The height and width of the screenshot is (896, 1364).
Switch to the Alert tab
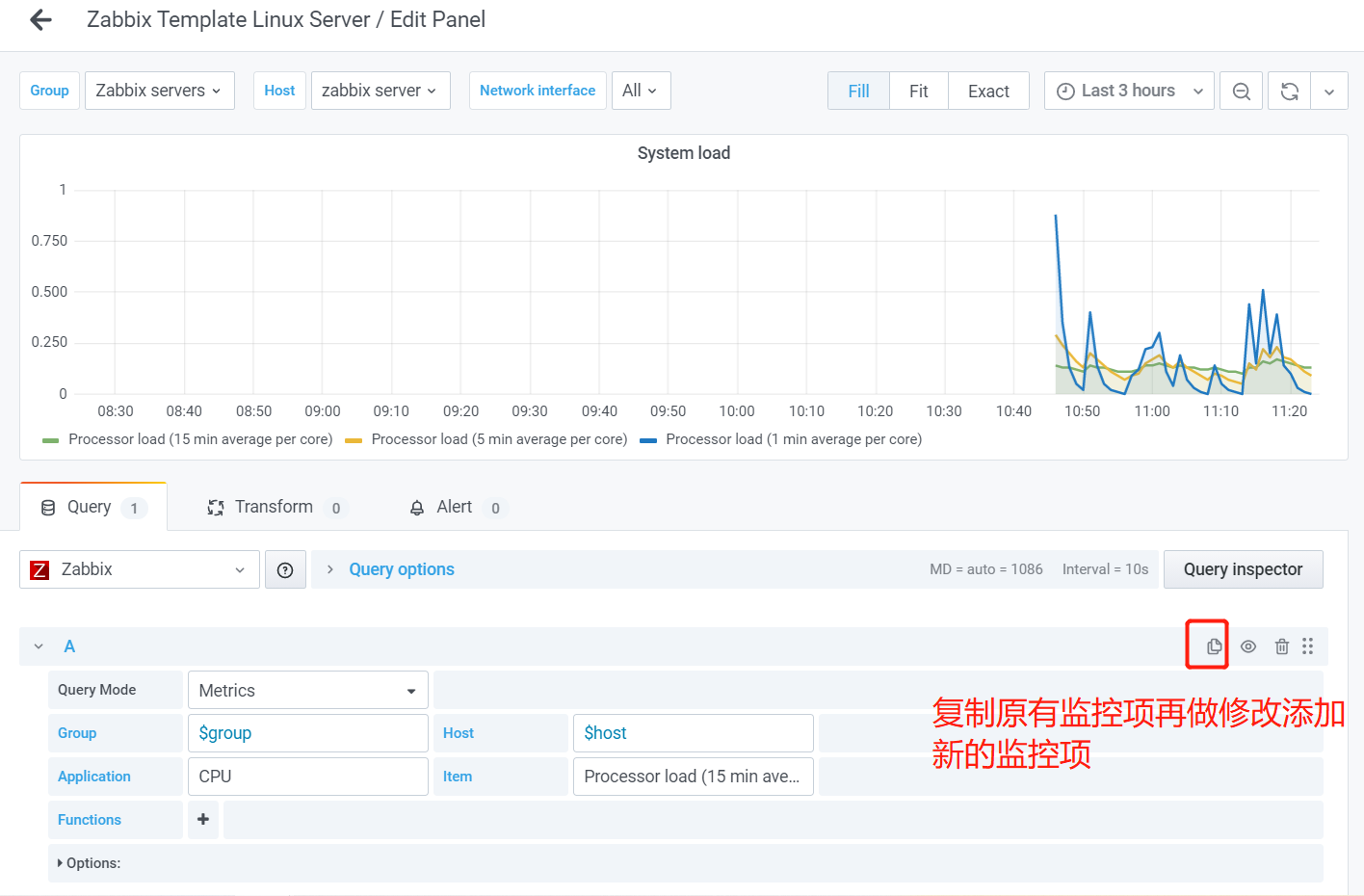tap(457, 507)
